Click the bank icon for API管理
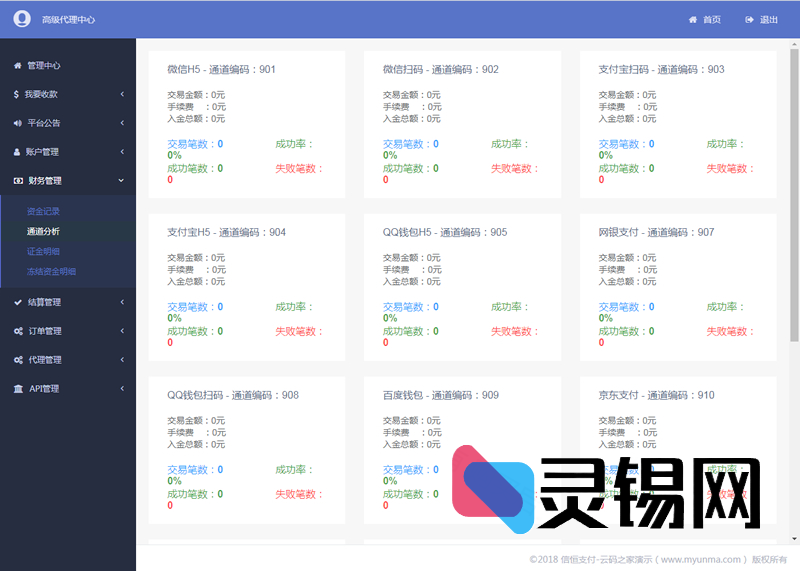This screenshot has height=571, width=800. (x=18, y=388)
